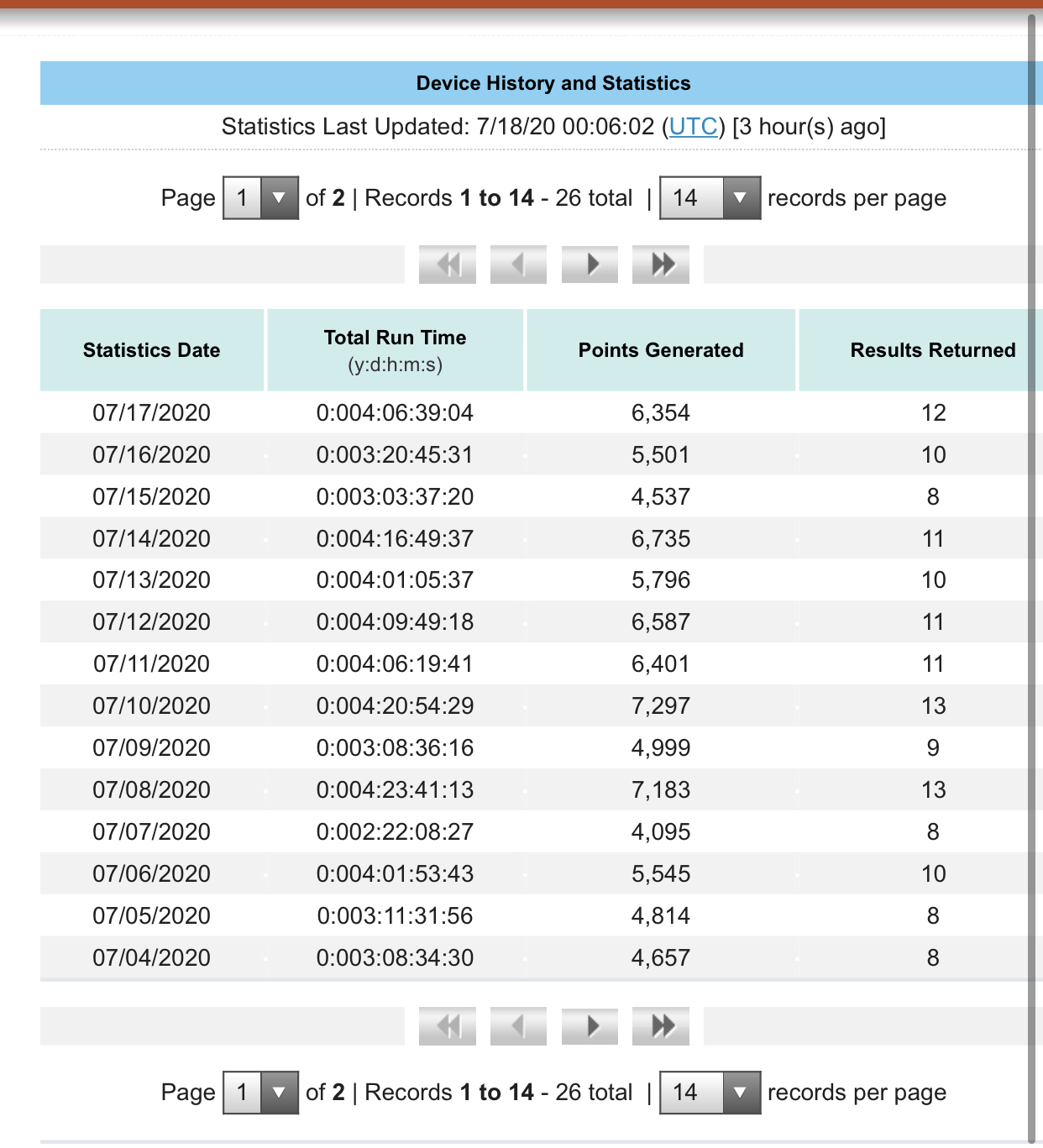The image size is (1043, 1148).
Task: Open the bottom Page number dropdown
Action: click(x=260, y=1093)
